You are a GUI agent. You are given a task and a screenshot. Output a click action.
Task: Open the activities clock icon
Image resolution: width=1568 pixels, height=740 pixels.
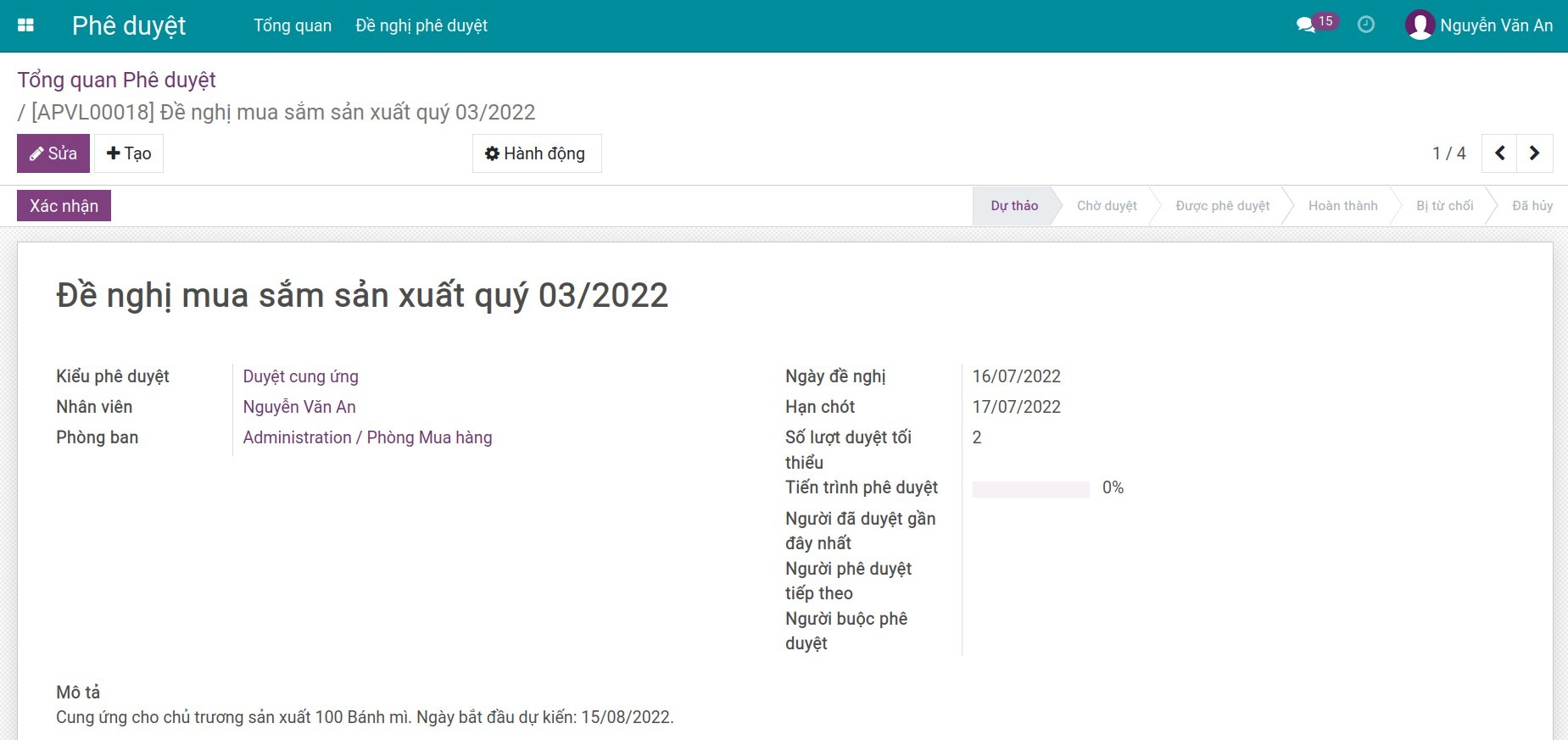pos(1365,25)
